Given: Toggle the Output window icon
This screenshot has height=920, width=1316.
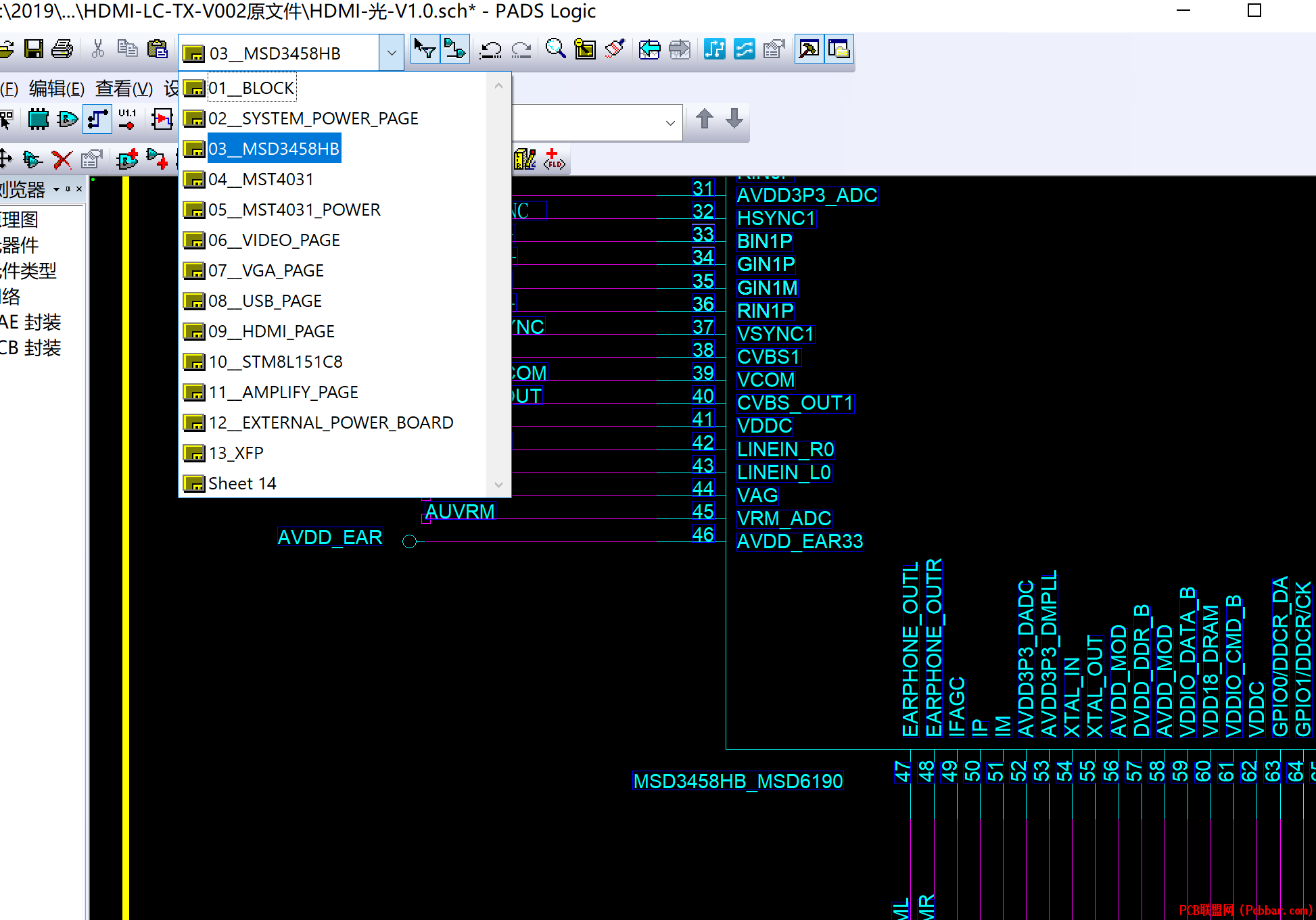Looking at the screenshot, I should (809, 49).
